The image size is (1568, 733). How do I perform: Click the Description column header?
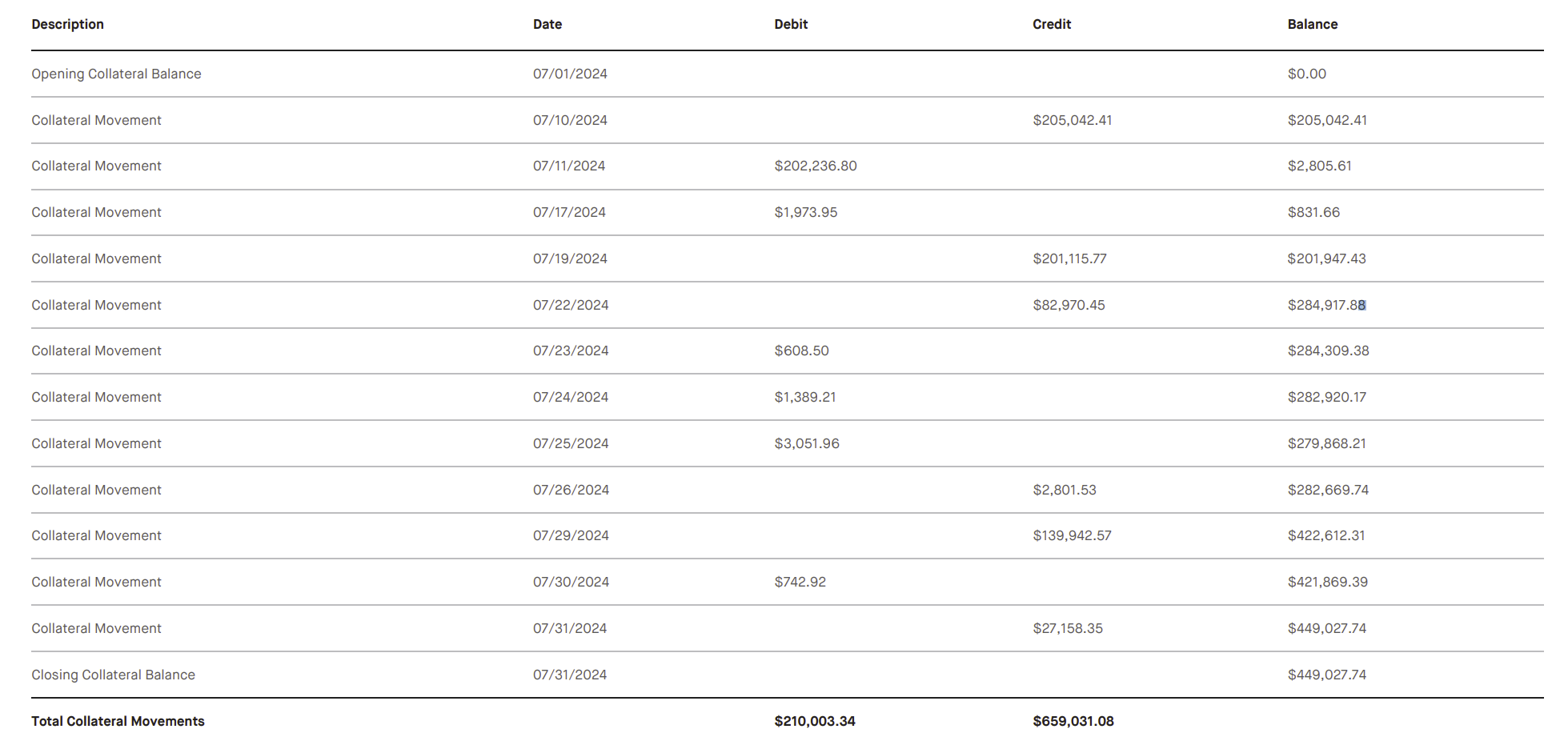coord(68,24)
